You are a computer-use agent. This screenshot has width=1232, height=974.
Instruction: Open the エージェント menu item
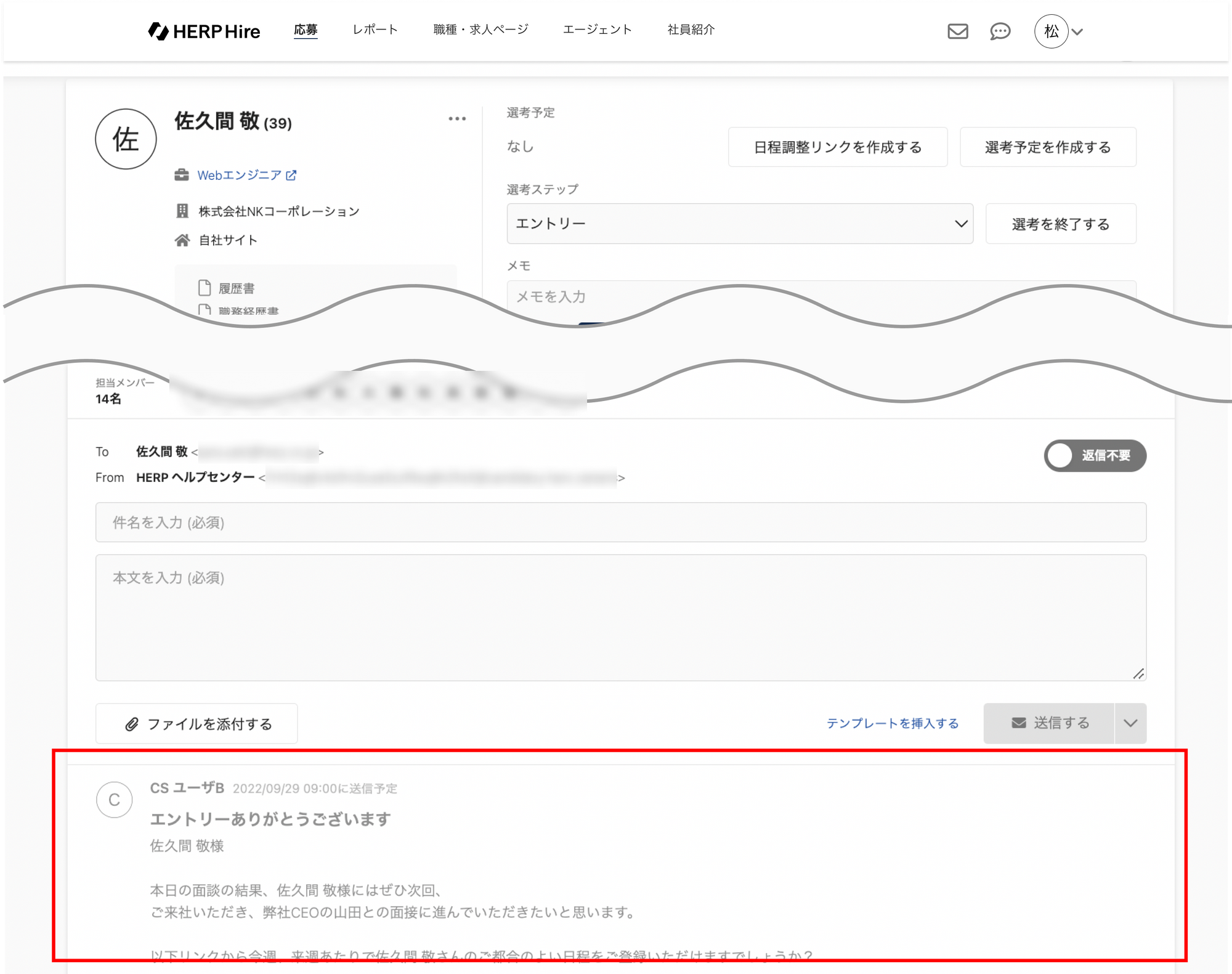[597, 30]
